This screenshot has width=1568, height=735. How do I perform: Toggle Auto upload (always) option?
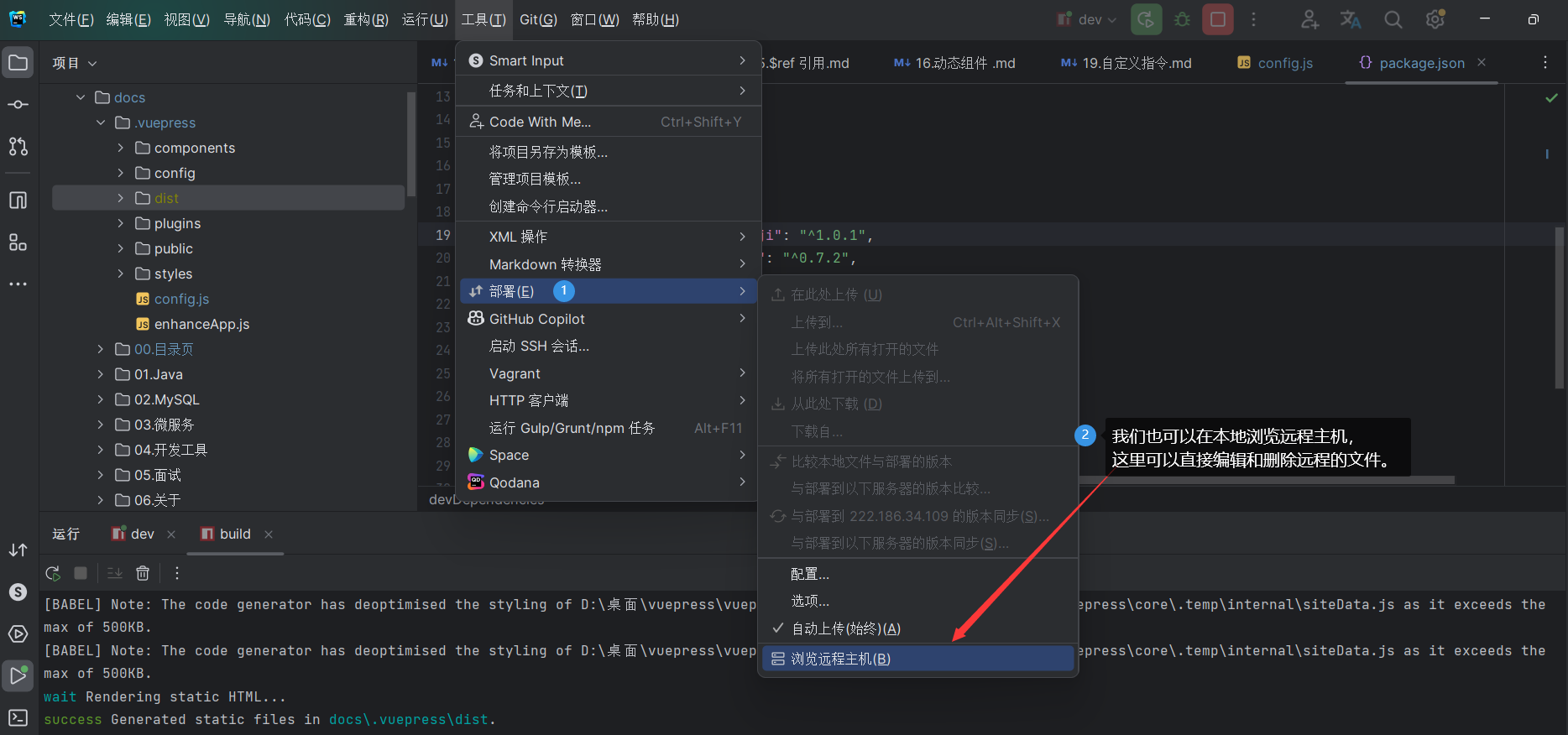(918, 628)
